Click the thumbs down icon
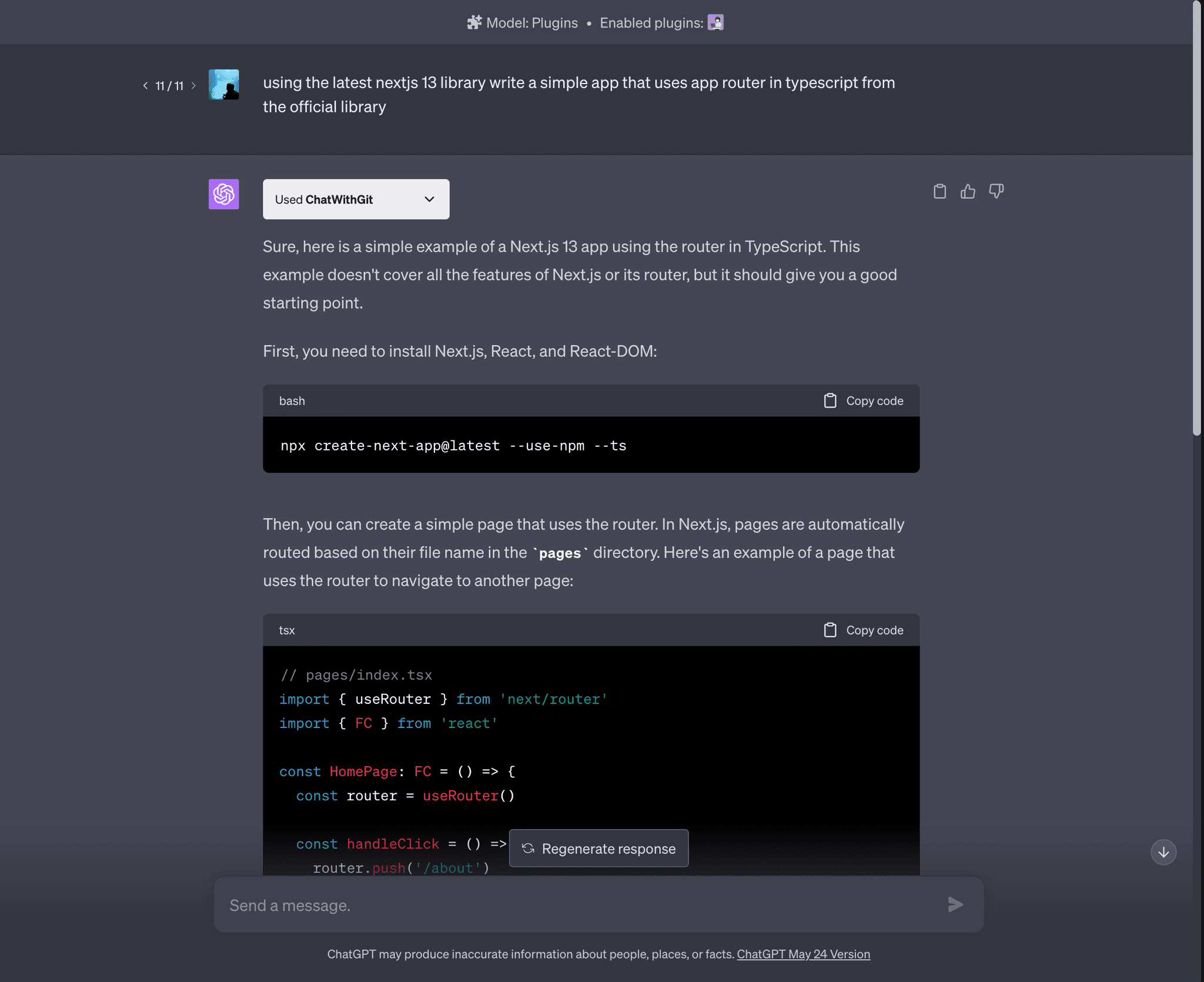 tap(996, 191)
